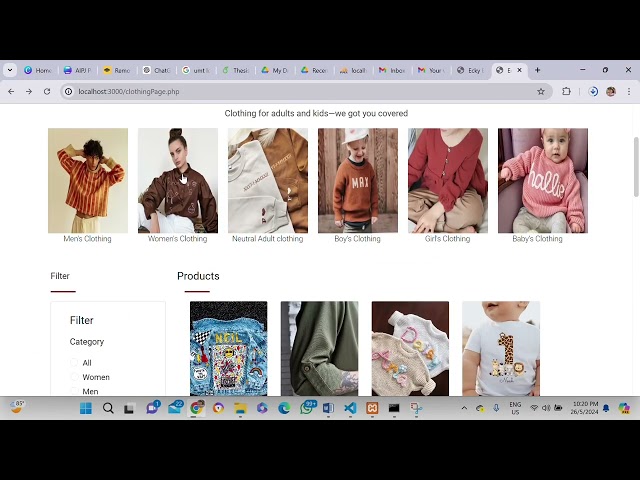Click the page vertical scrollbar
Screen dimensions: 640x480
coord(636,167)
